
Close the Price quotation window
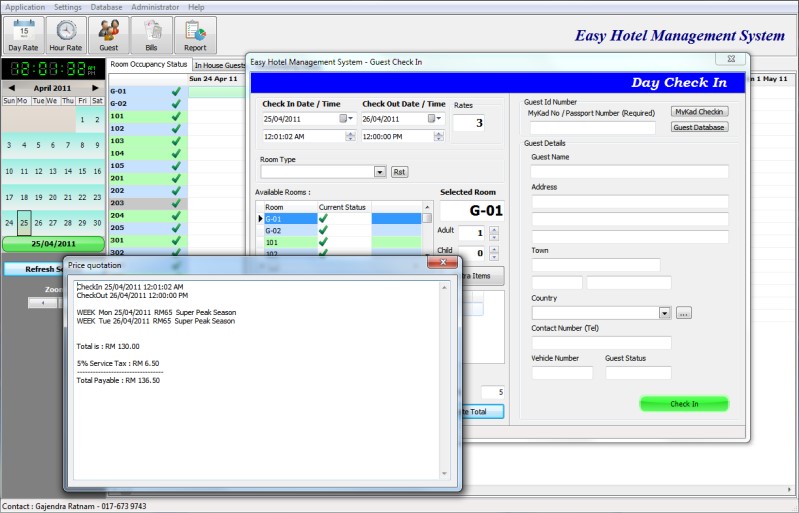click(442, 262)
